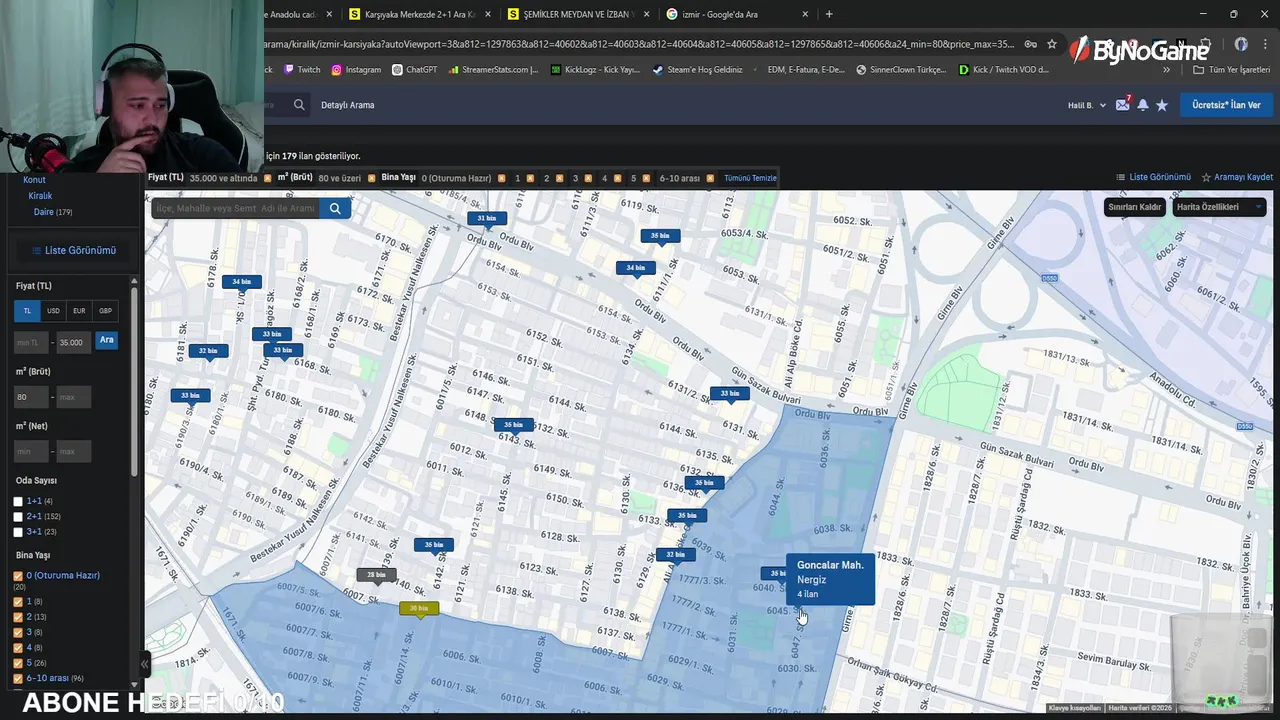Select the 33 bin marker near Gün Sazak Bulvarı

point(730,393)
